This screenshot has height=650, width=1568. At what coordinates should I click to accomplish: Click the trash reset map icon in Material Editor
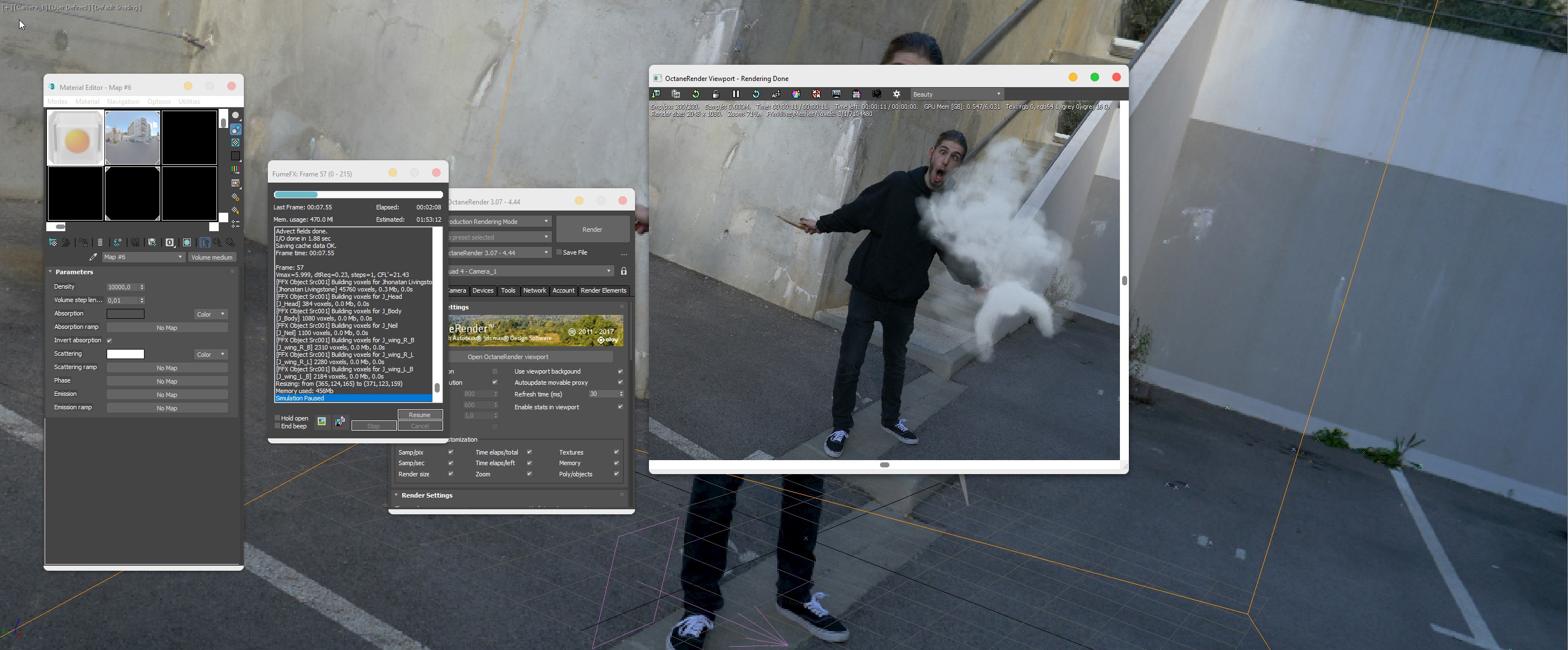click(x=100, y=242)
